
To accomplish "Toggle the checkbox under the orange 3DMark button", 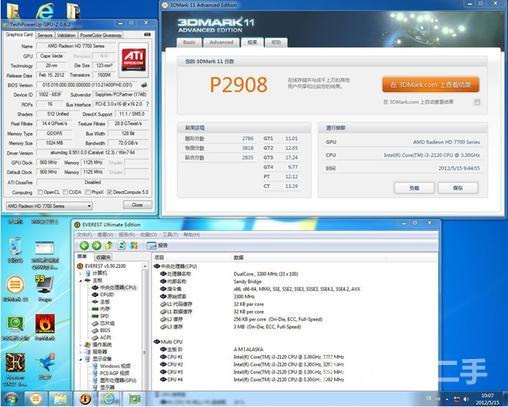I will click(x=477, y=102).
